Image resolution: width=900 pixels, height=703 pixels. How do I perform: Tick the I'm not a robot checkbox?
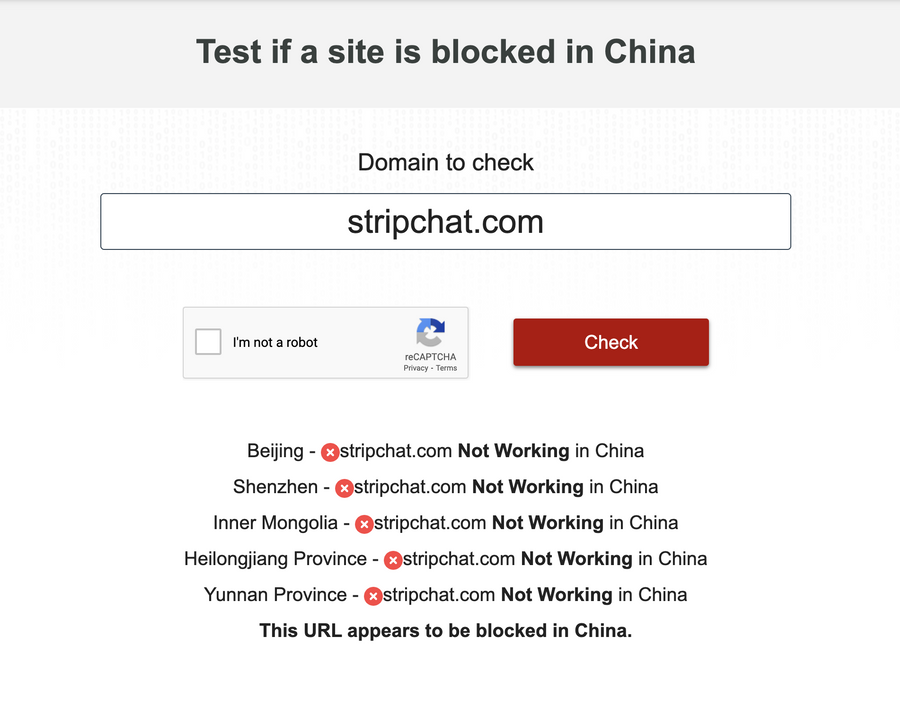click(208, 342)
